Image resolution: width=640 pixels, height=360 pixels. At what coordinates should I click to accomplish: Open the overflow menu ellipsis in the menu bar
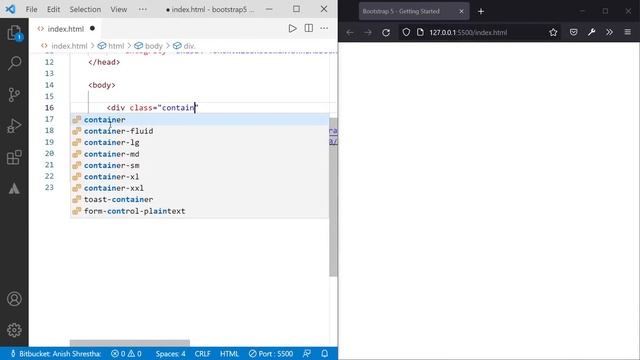pos(142,9)
